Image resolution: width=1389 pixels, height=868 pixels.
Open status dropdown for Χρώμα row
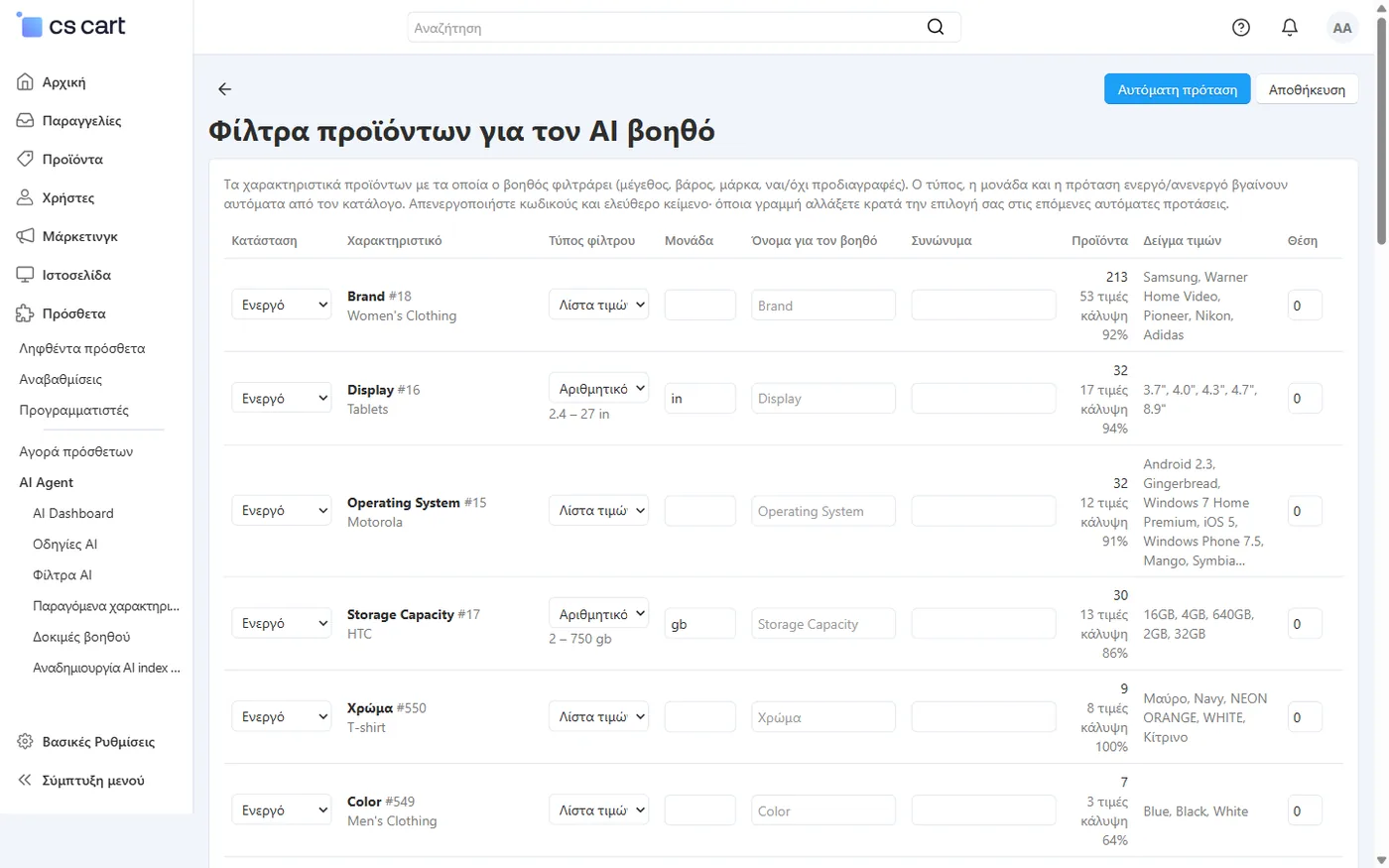[x=282, y=716]
